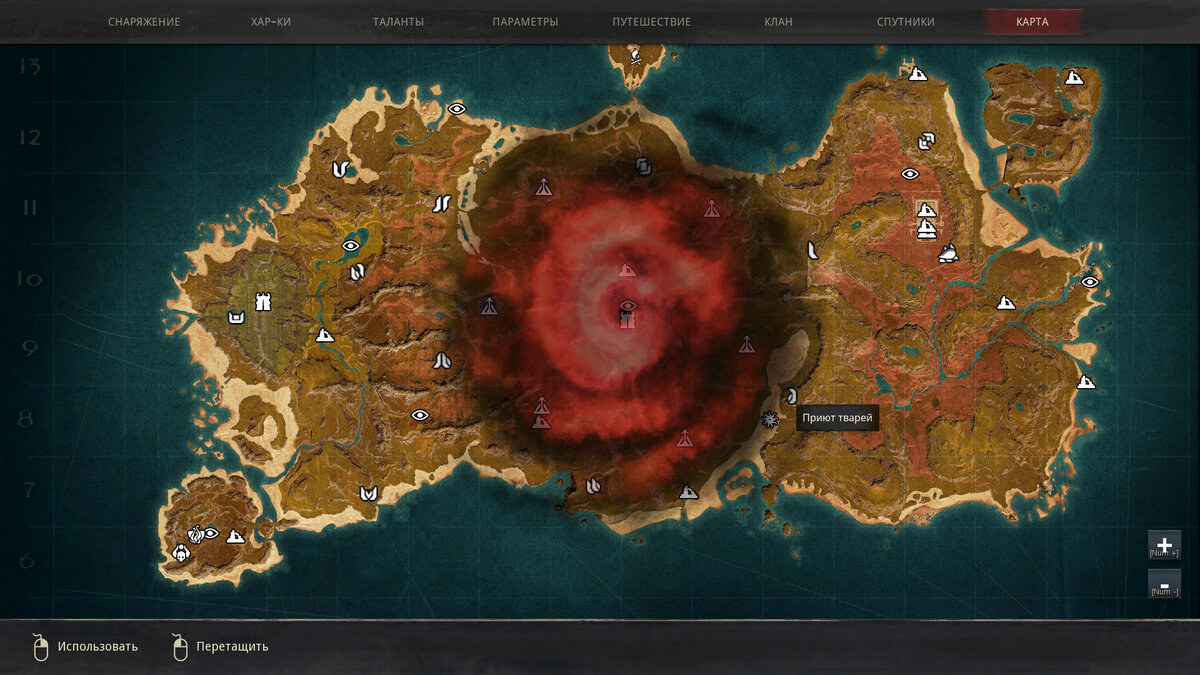Click stacked-squares icon at storm's northern edge

(x=644, y=167)
